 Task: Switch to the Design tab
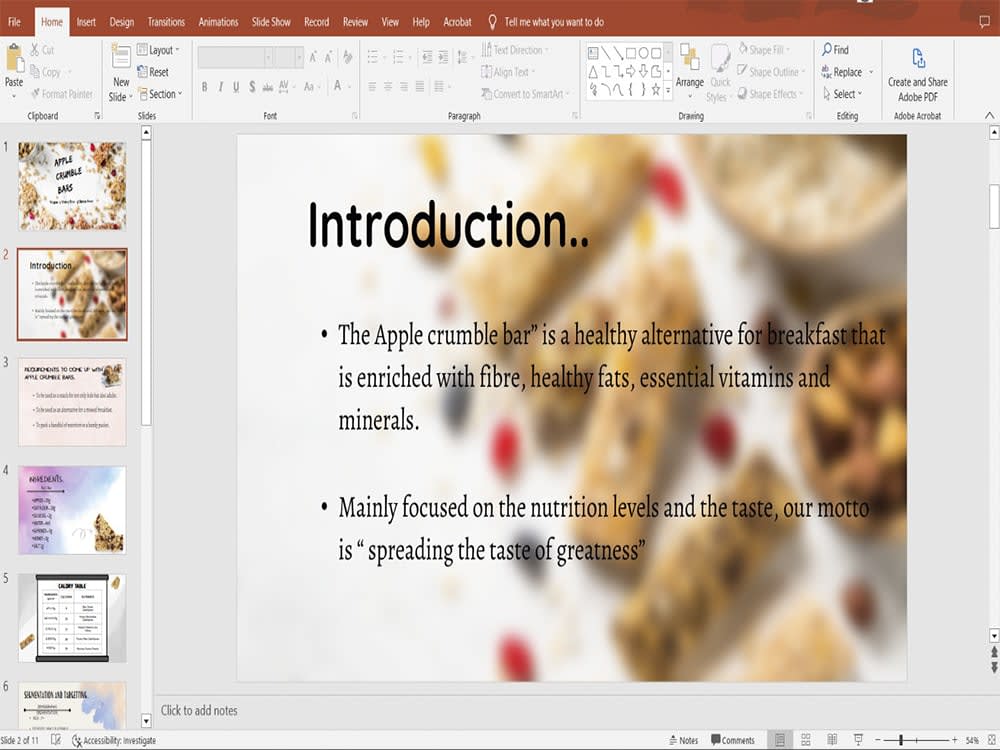coord(121,22)
